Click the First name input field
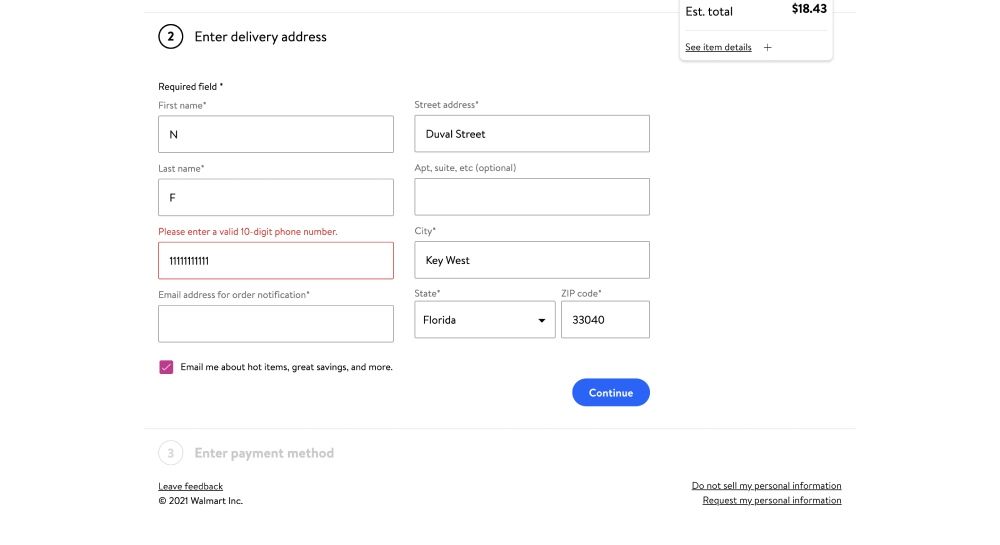 click(x=276, y=134)
